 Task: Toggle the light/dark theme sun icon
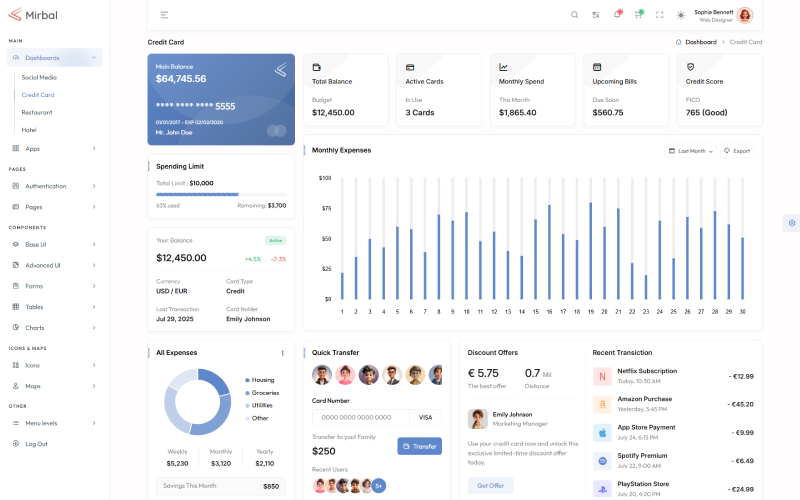pyautogui.click(x=681, y=15)
